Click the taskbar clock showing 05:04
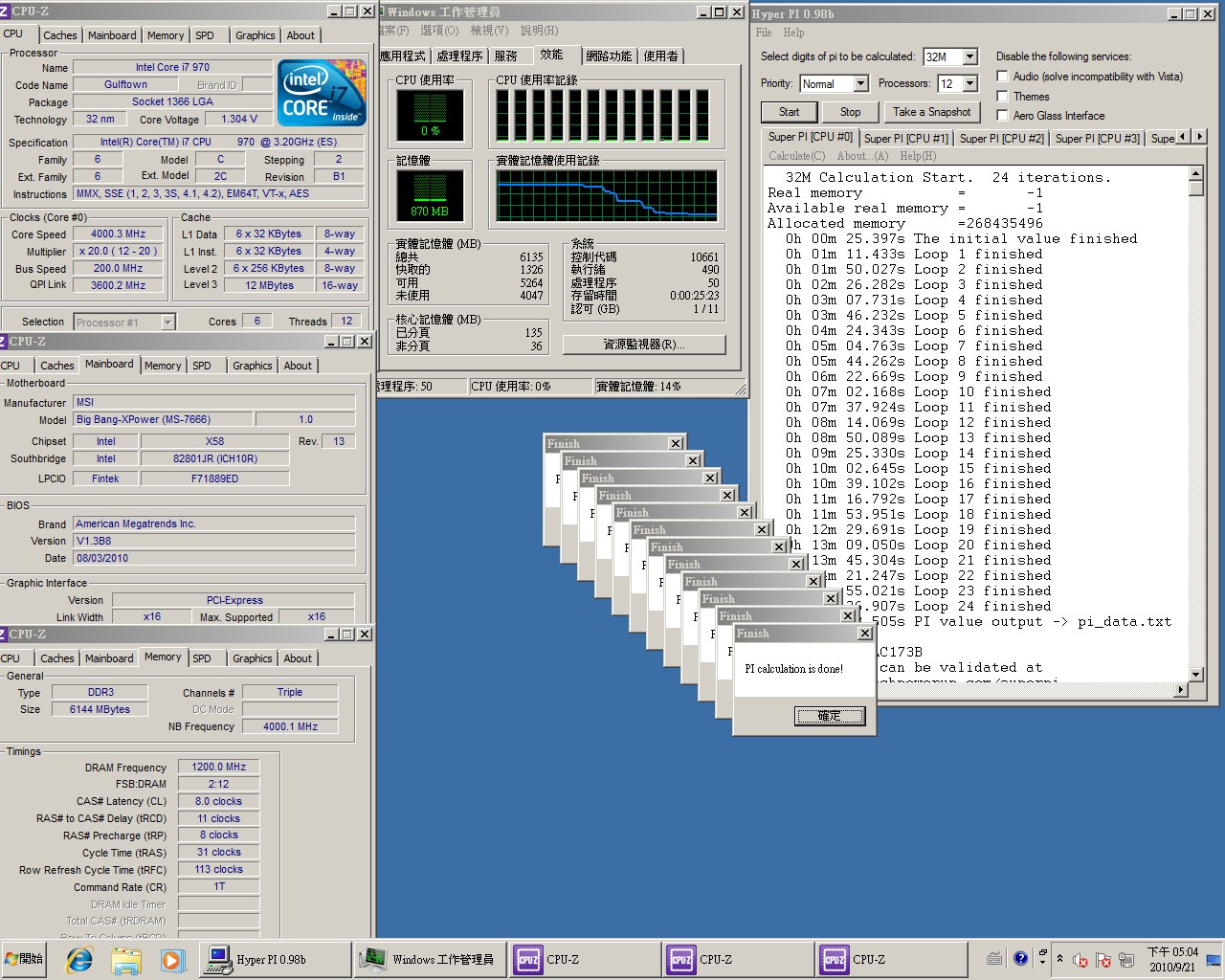This screenshot has height=980, width=1225. pos(1172,959)
